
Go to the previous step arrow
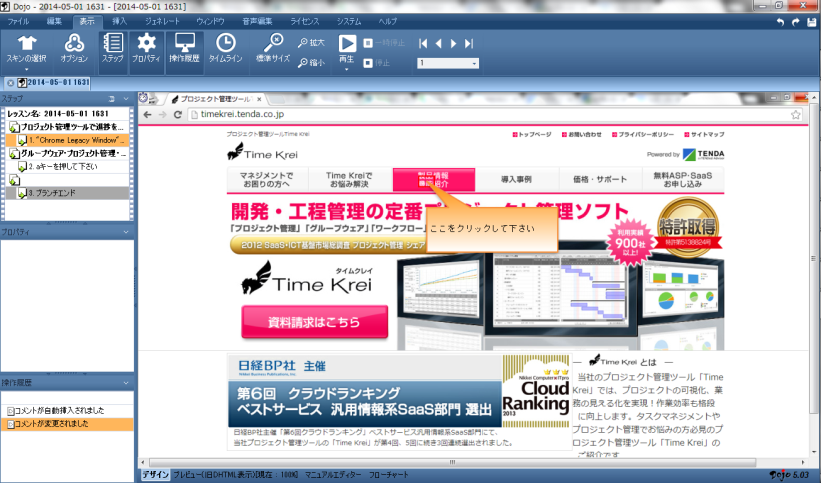click(x=439, y=43)
